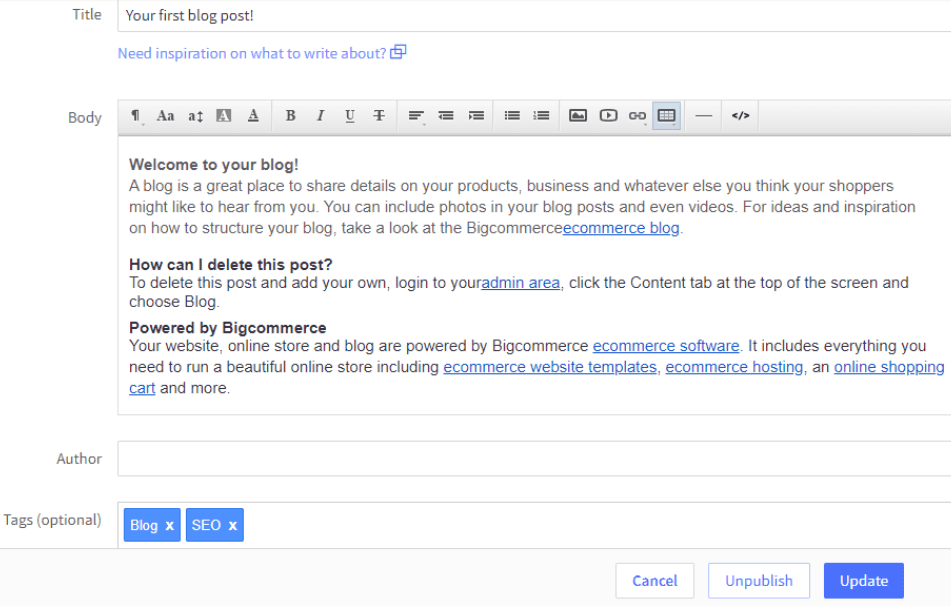Open the font family option
The height and width of the screenshot is (606, 951).
(165, 115)
